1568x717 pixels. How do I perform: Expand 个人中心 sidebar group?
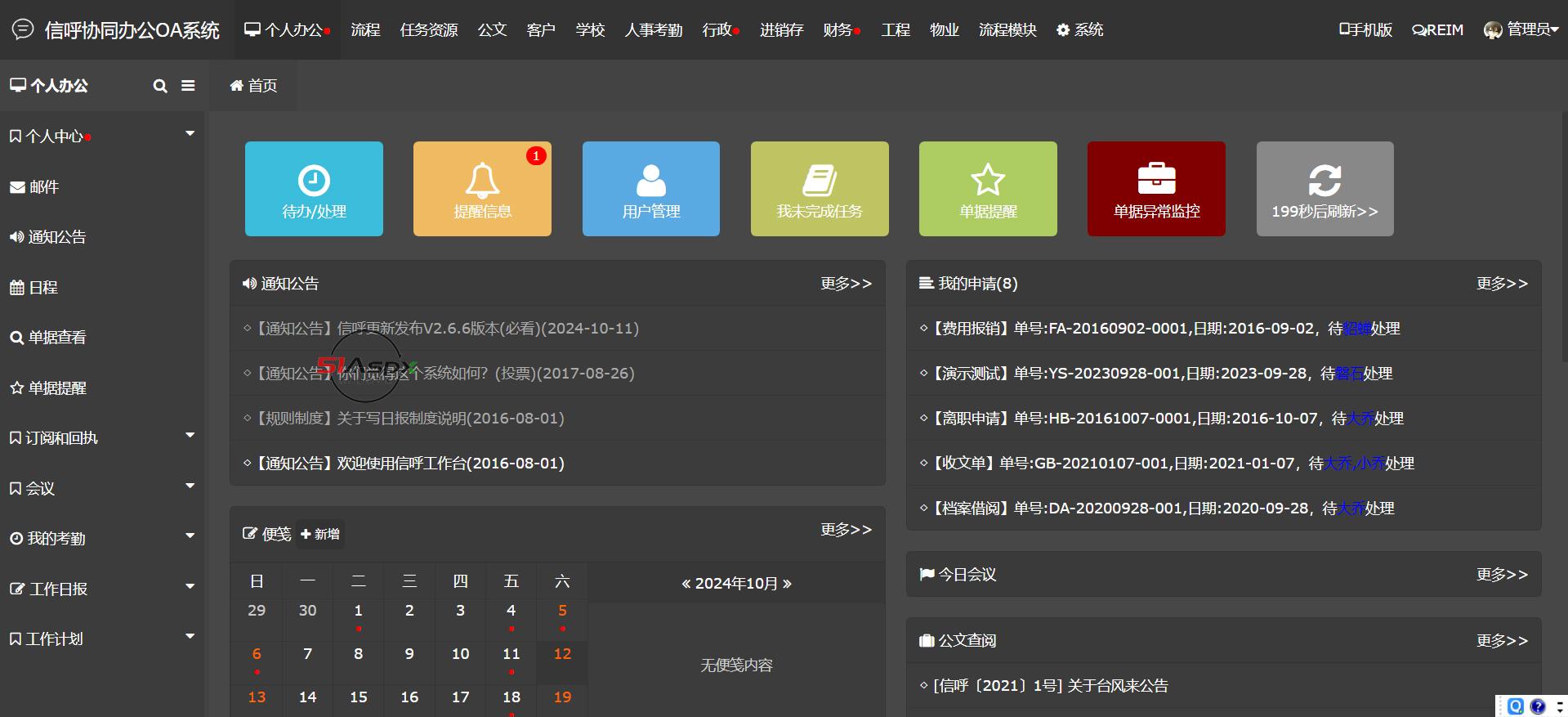pyautogui.click(x=101, y=137)
